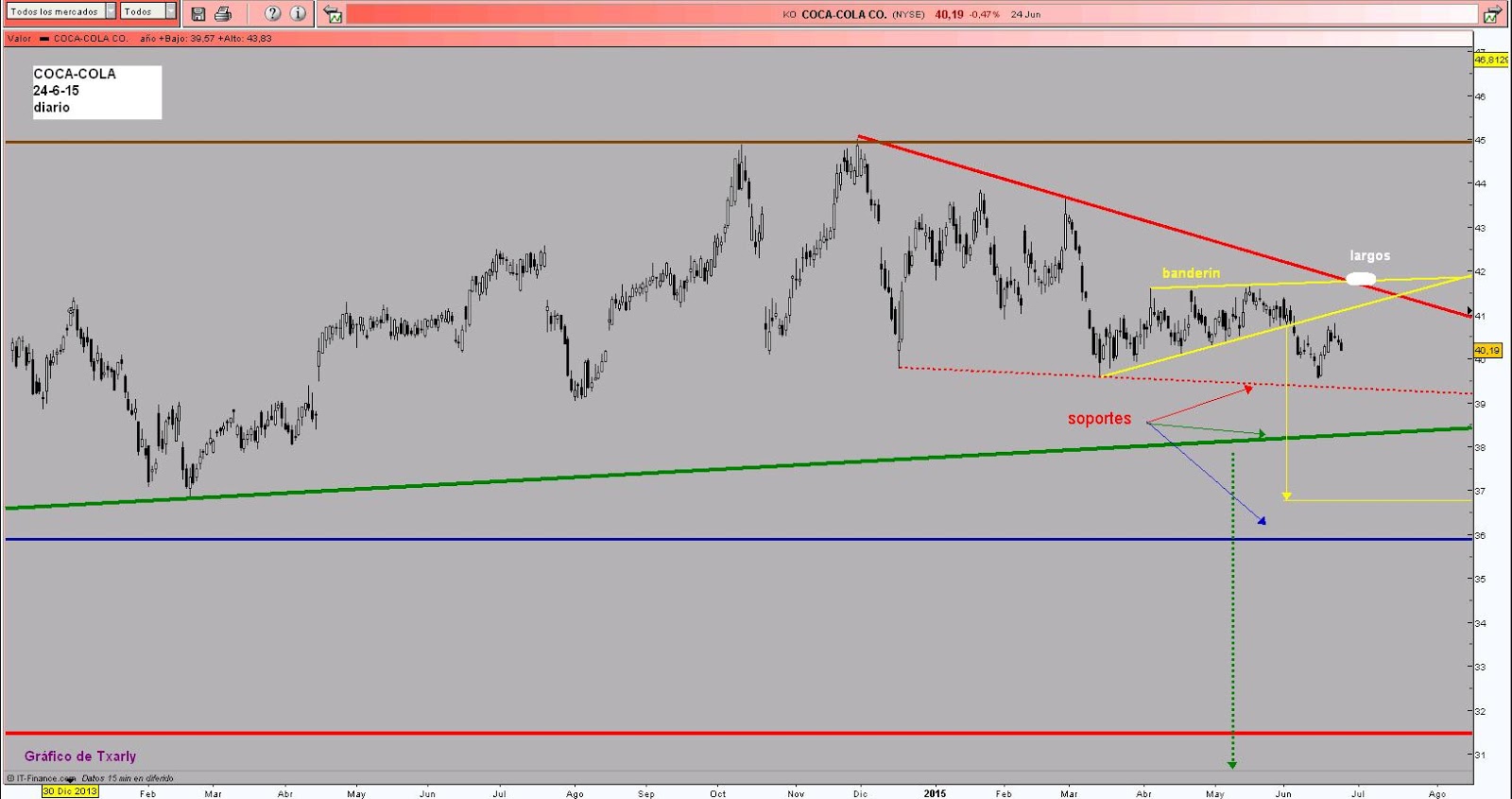
Task: Click the yellow 'banderin' annotation label
Action: [x=1191, y=273]
